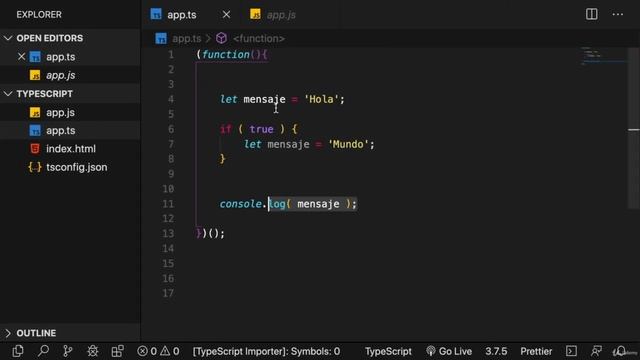This screenshot has width=640, height=360.
Task: Click the true keyword on line 6
Action: (261, 129)
